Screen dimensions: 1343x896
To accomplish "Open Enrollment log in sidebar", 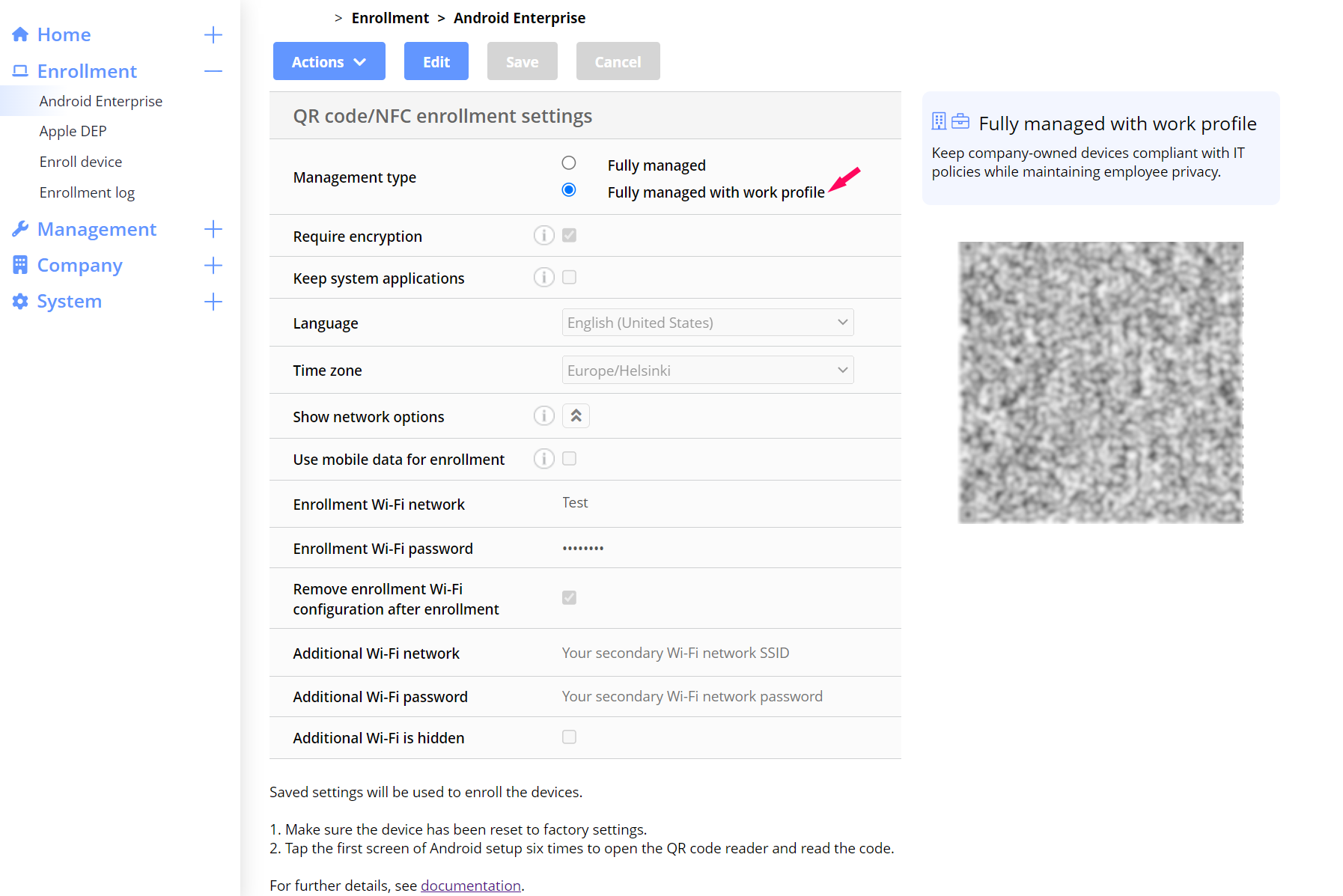I will click(x=88, y=192).
